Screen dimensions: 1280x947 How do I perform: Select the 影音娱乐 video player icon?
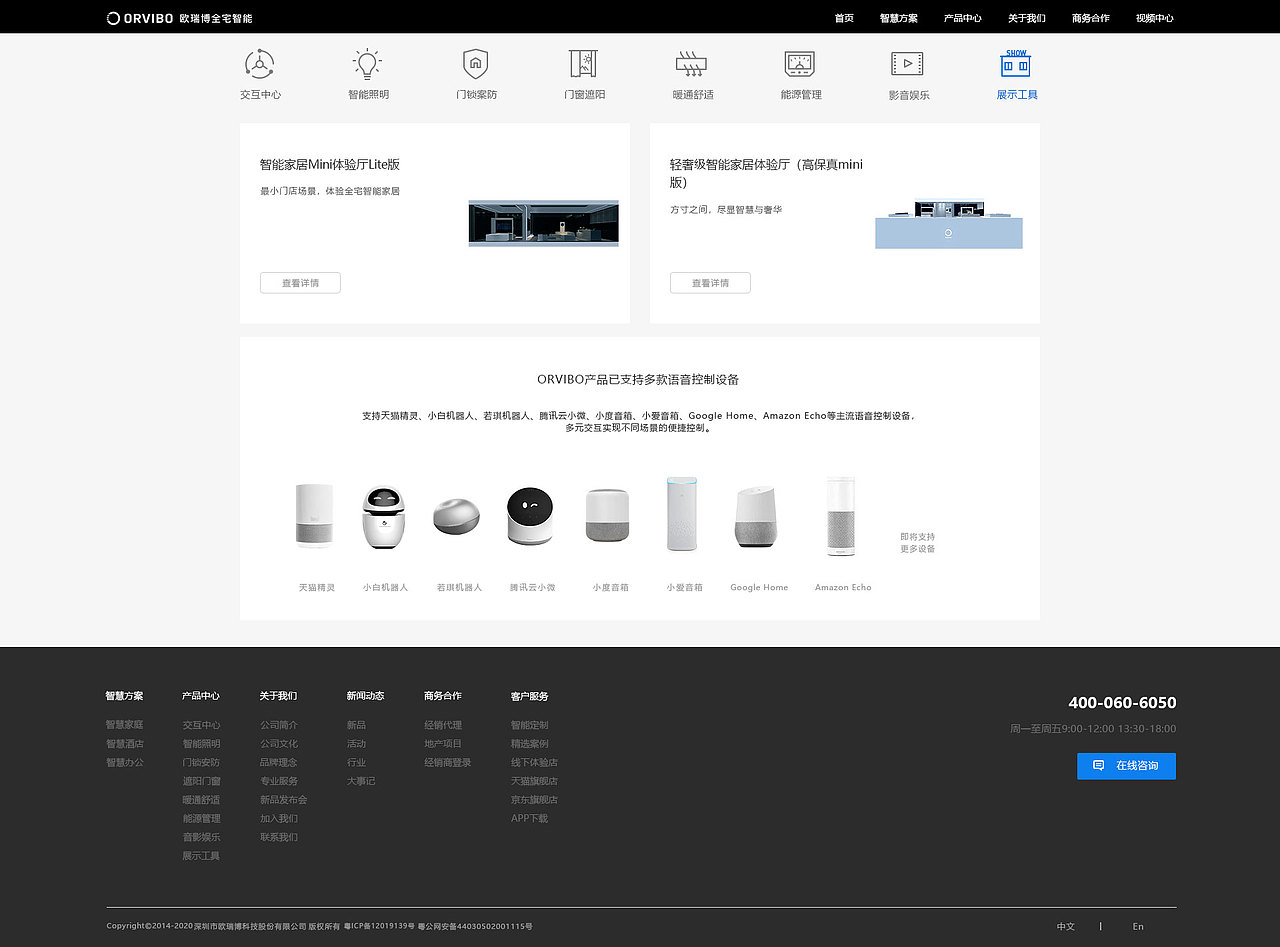click(x=908, y=64)
